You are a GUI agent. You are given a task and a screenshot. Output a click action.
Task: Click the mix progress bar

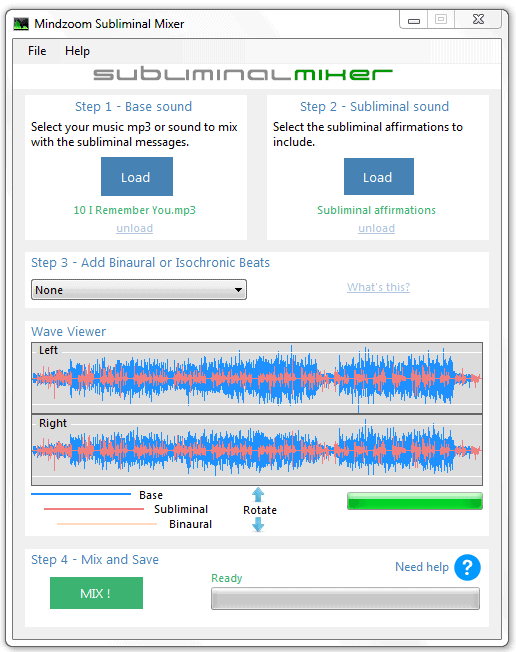345,599
